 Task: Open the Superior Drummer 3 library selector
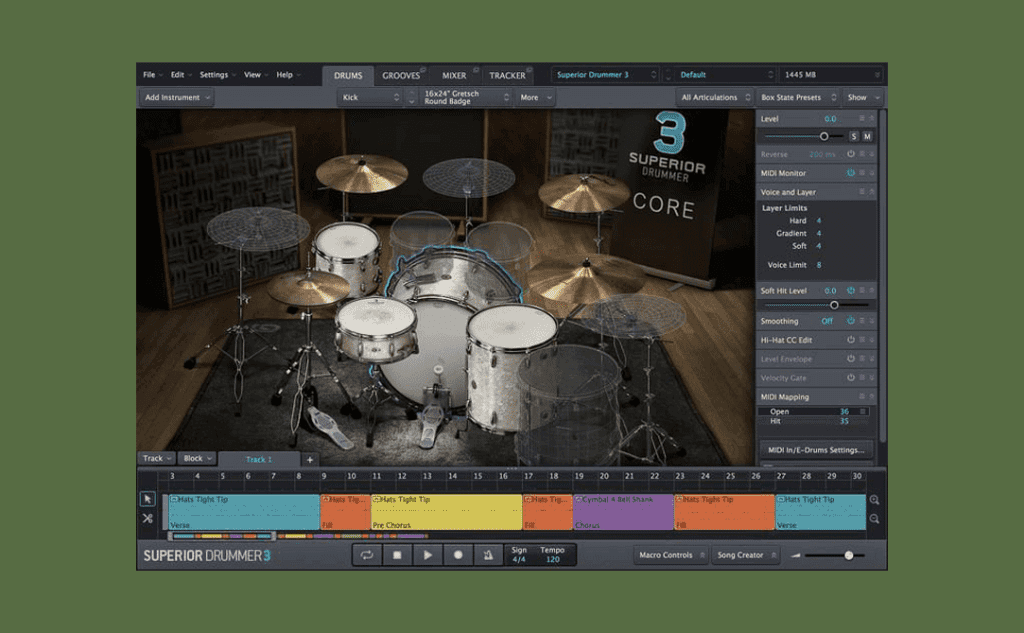coord(605,74)
